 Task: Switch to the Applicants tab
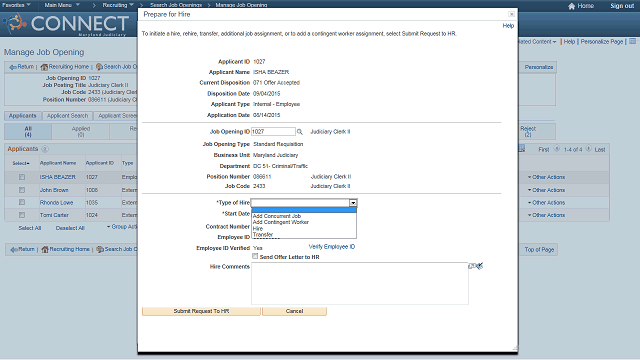[22, 116]
